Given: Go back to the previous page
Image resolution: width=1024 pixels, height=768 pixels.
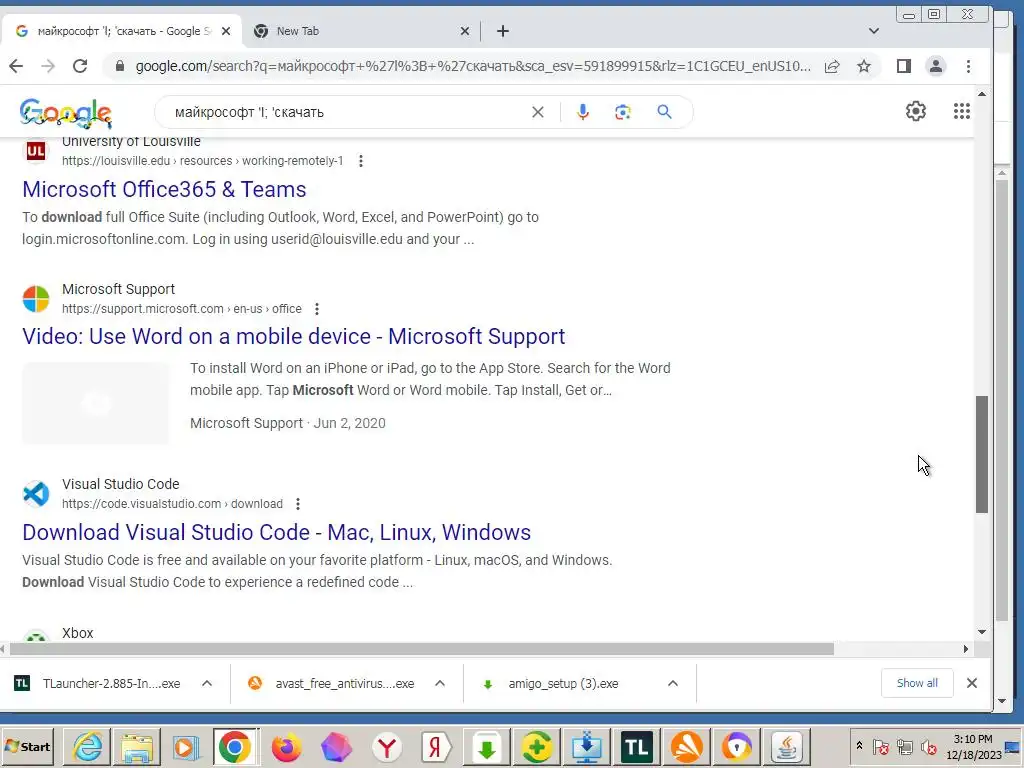Looking at the screenshot, I should [x=16, y=66].
